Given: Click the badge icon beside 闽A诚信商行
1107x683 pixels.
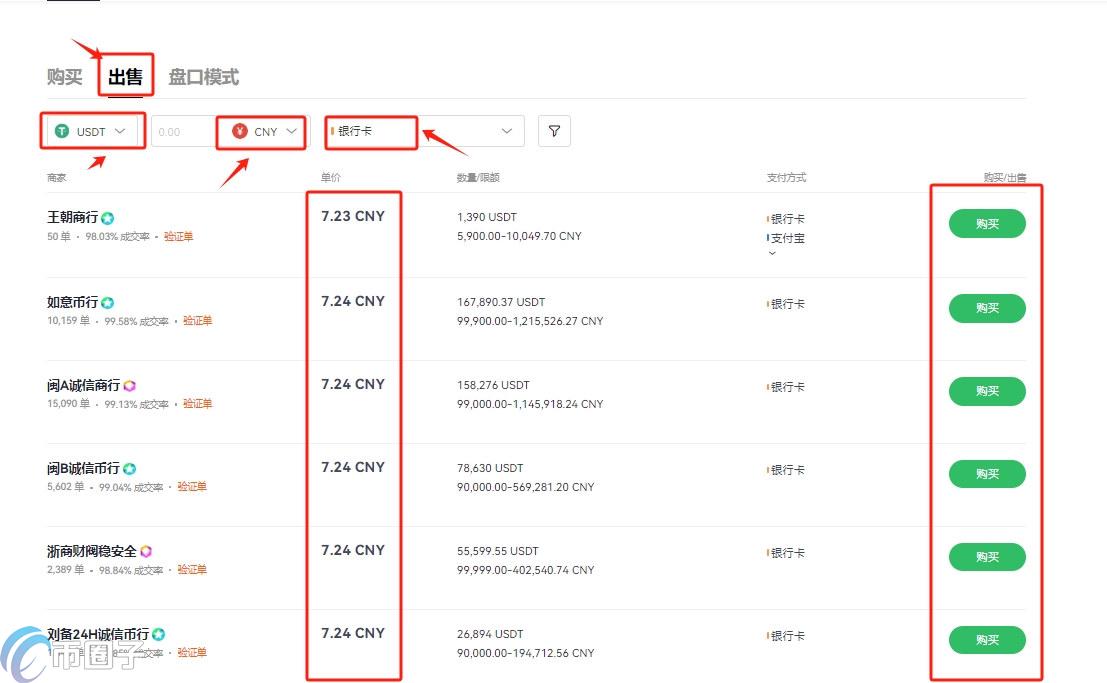Looking at the screenshot, I should pos(129,386).
